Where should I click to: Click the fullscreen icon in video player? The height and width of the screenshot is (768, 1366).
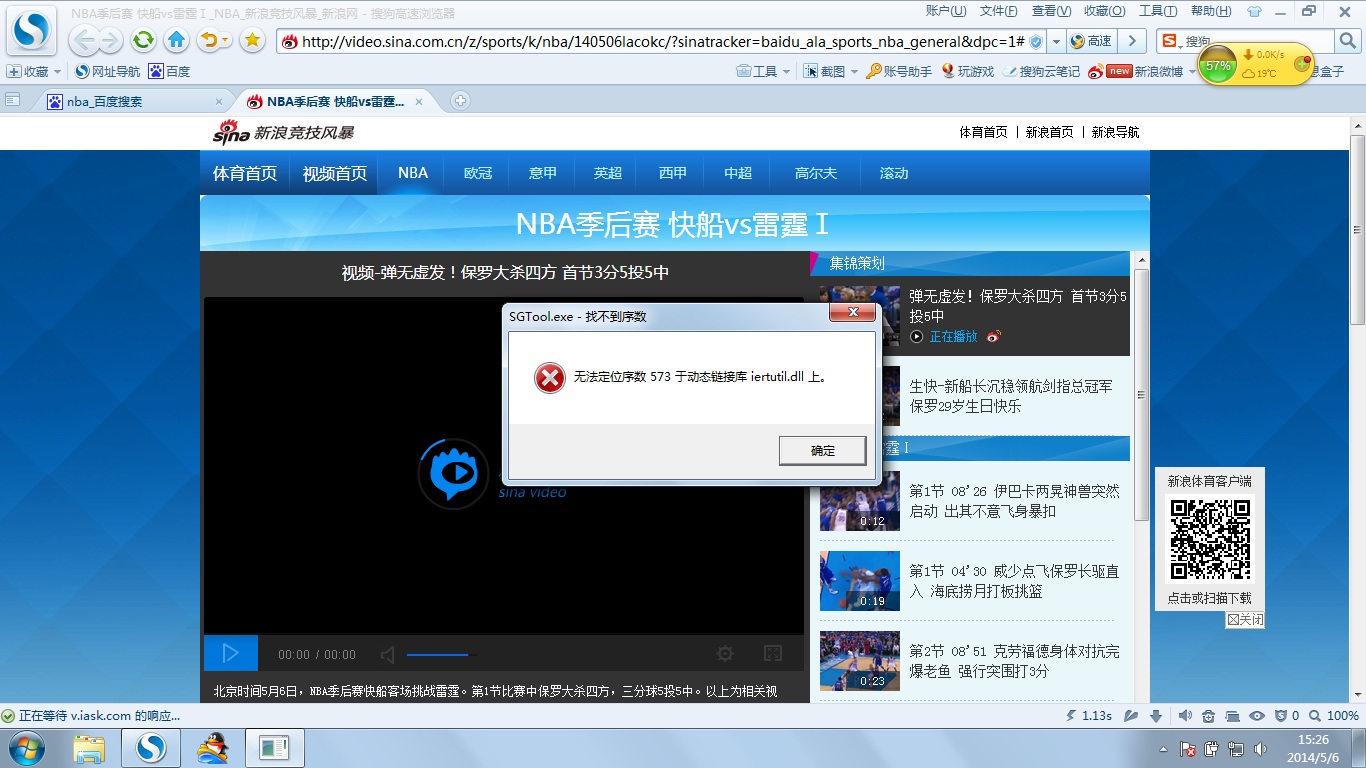(x=773, y=654)
